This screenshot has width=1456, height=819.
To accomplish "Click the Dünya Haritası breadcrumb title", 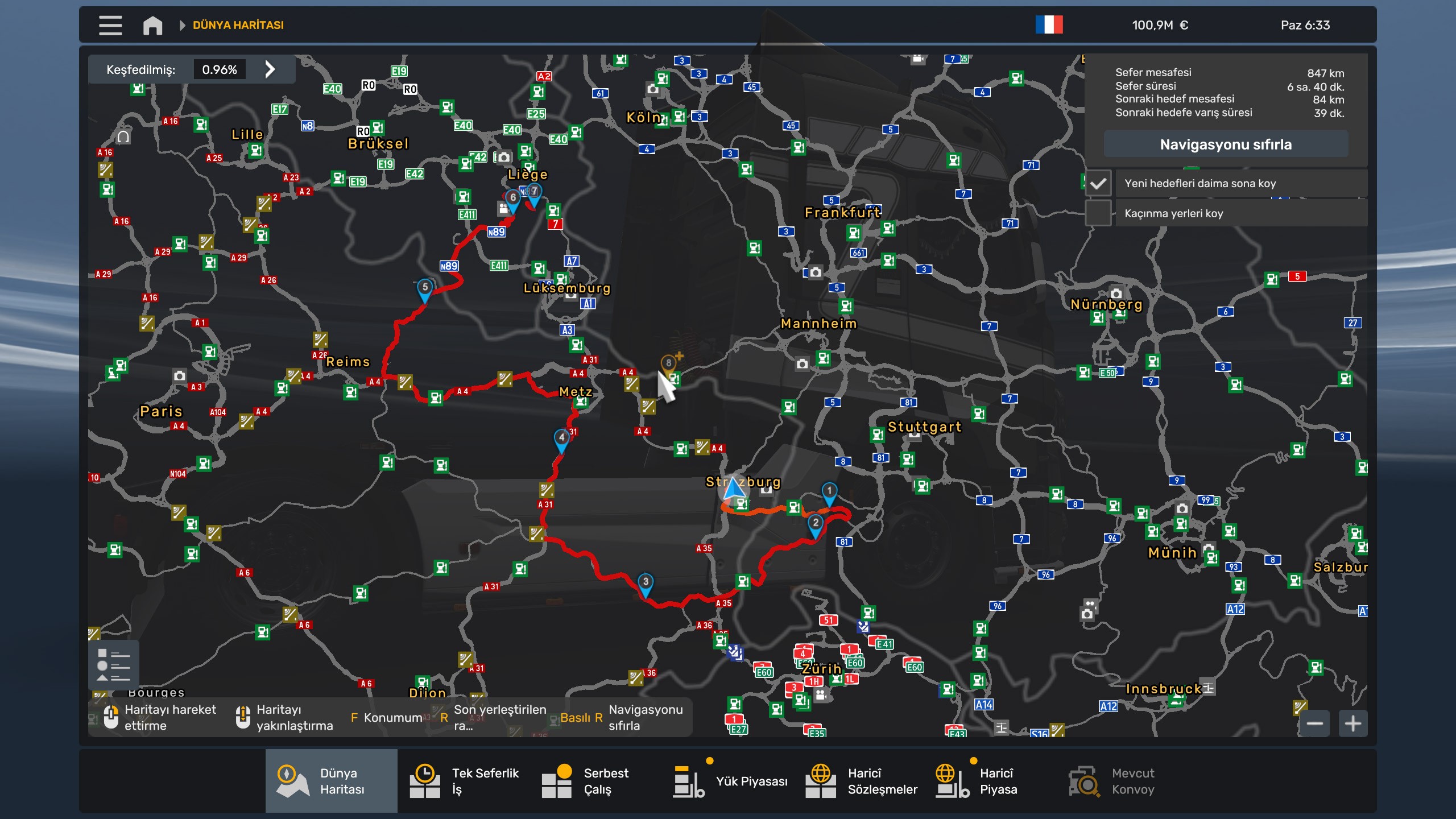I will point(238,25).
